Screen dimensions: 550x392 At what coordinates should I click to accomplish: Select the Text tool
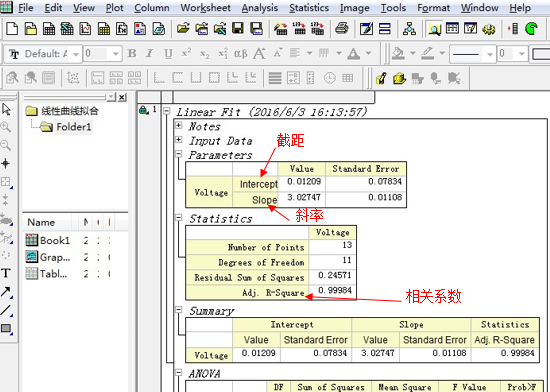(x=6, y=273)
